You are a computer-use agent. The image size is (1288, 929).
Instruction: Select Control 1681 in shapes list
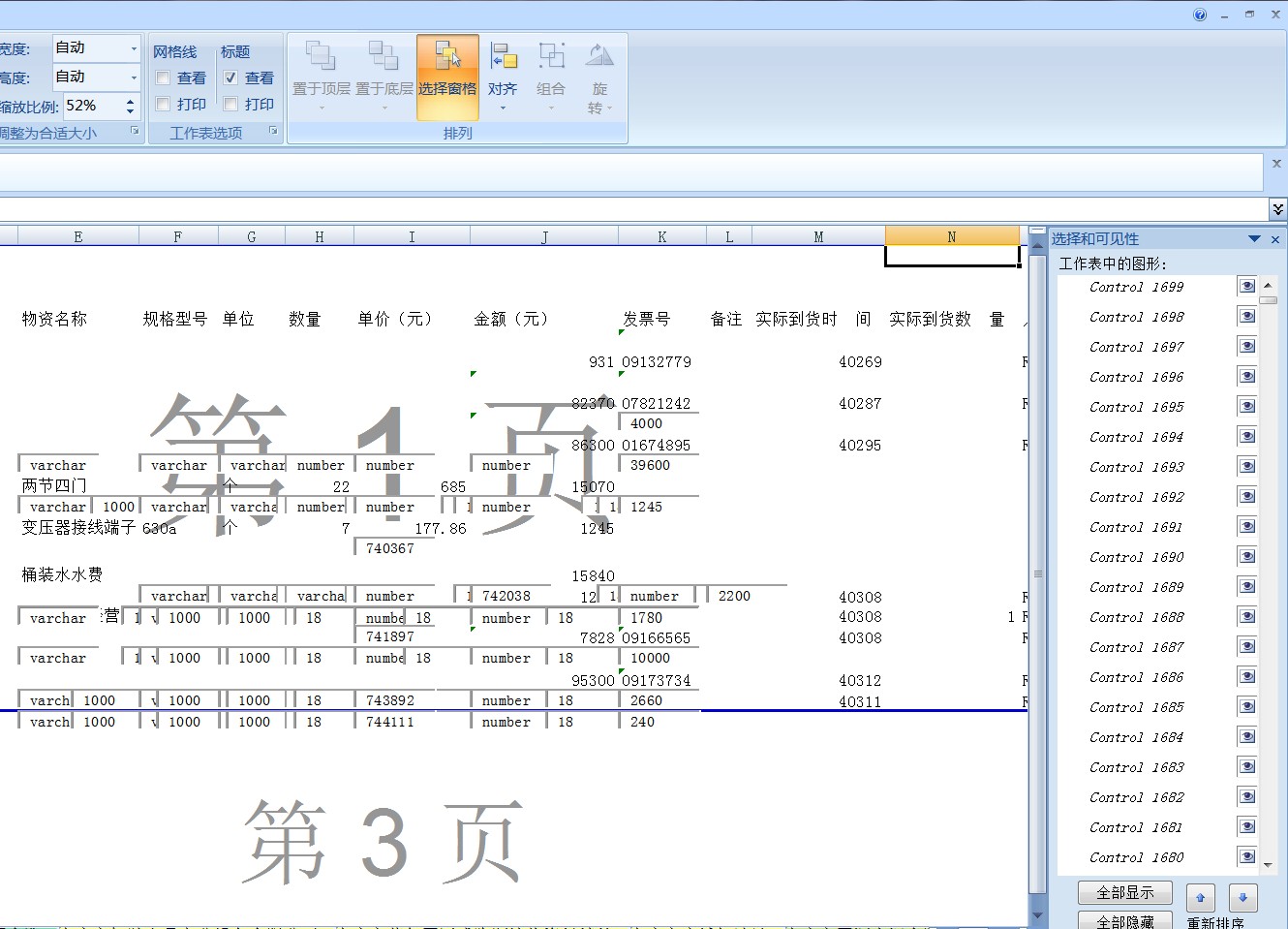[1136, 827]
